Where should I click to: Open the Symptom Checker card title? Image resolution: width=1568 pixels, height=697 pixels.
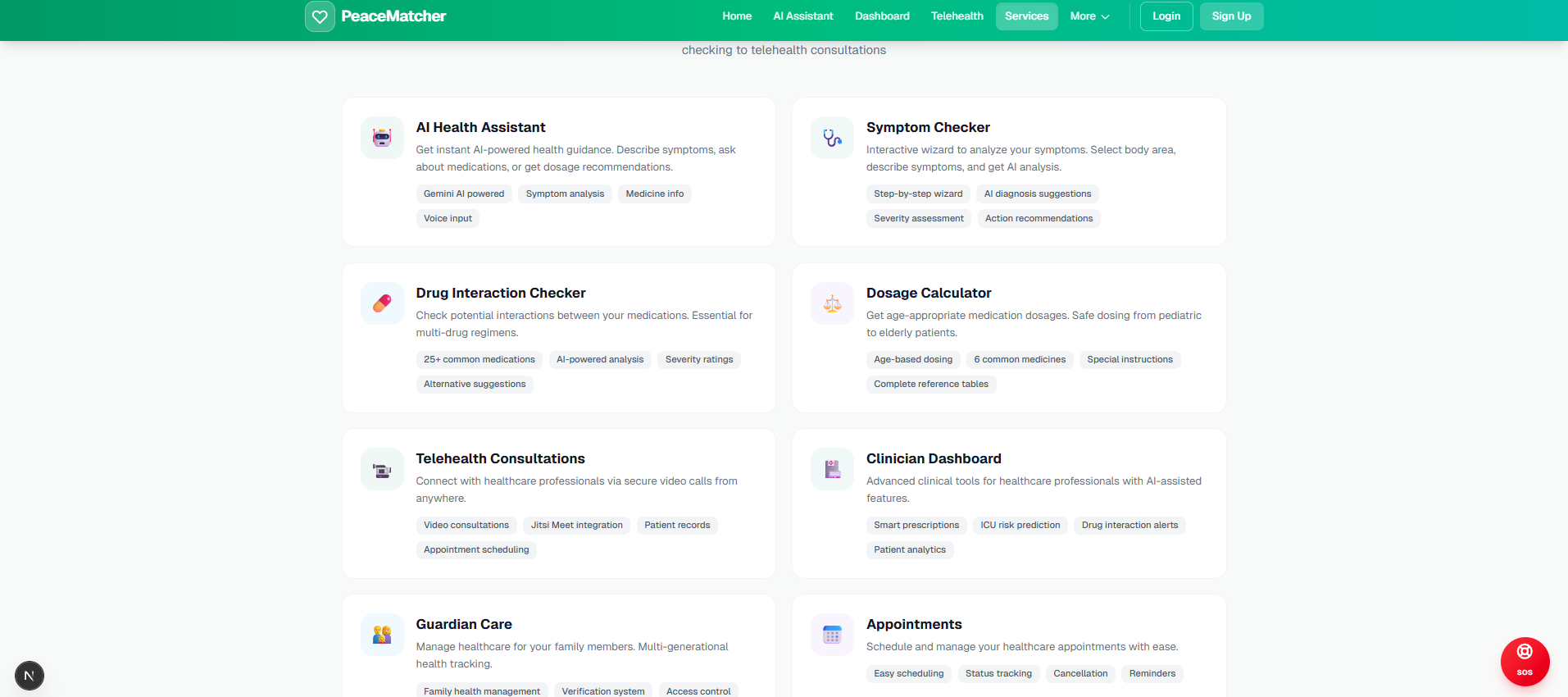click(x=928, y=127)
